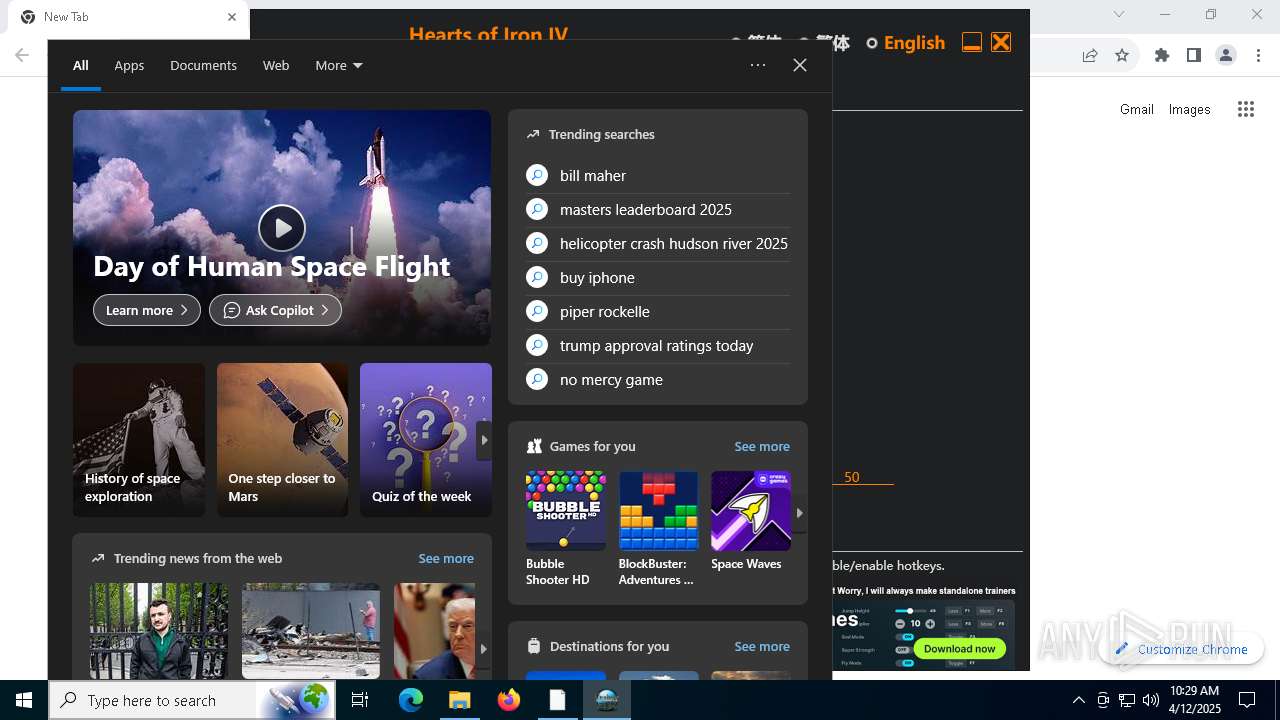
Task: Open One step closer to Mars card
Action: (x=283, y=440)
